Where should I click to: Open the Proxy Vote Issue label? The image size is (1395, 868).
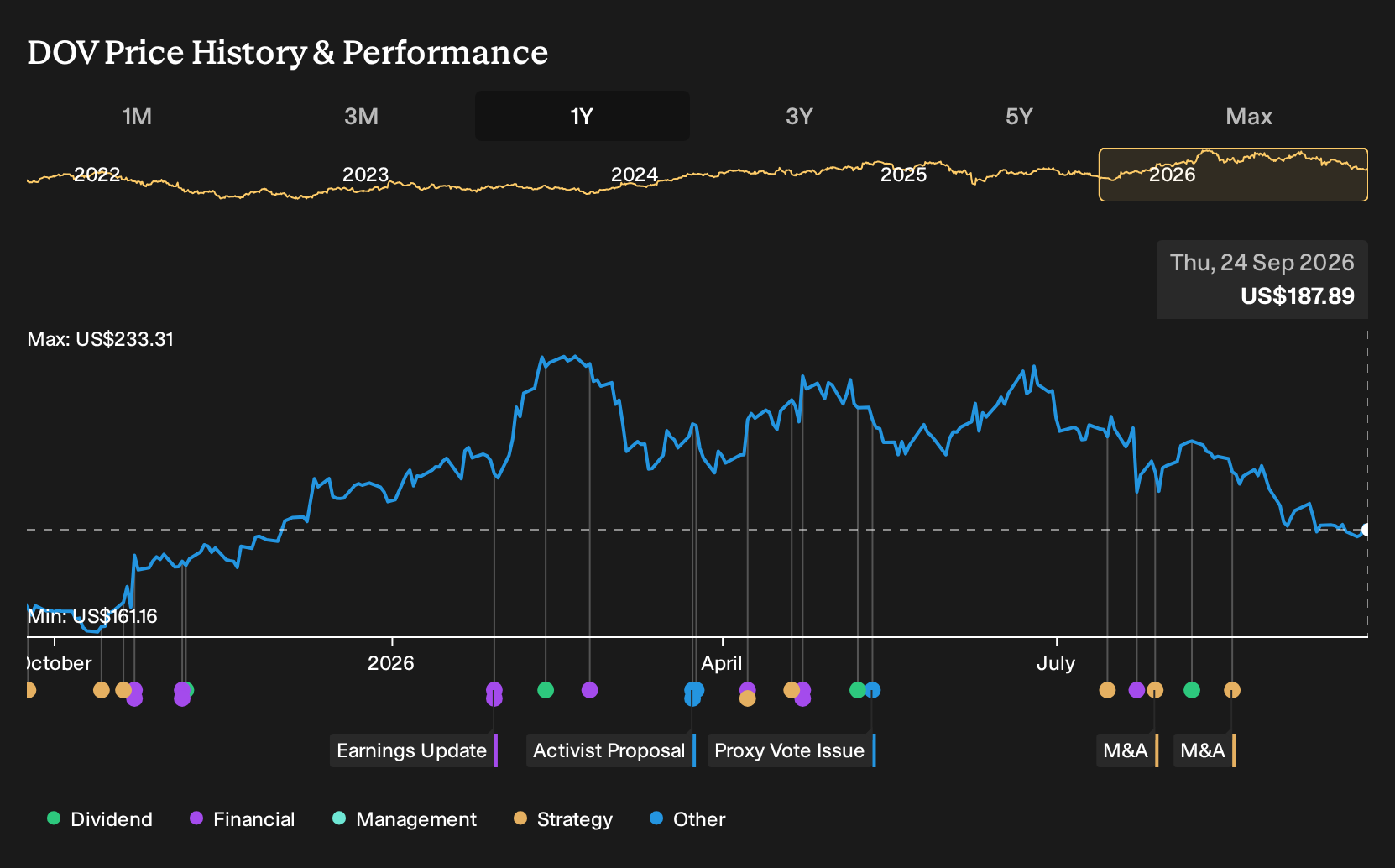coord(792,750)
